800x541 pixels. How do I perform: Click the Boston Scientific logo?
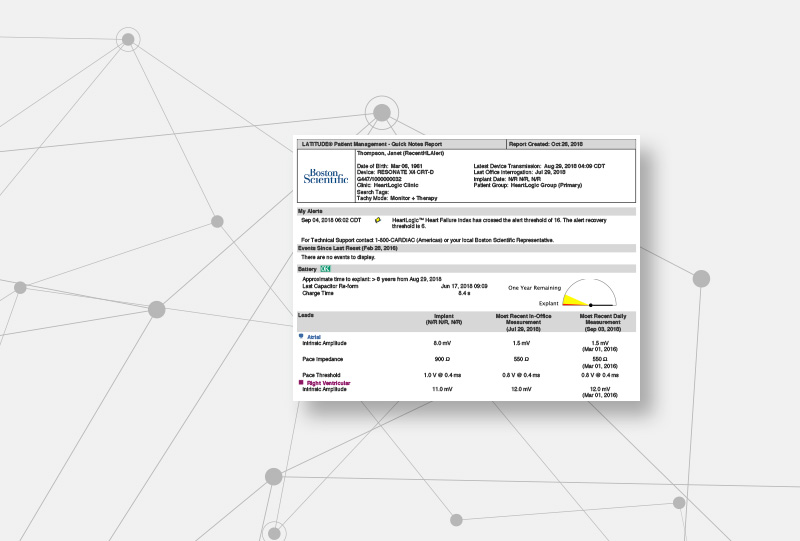pyautogui.click(x=326, y=176)
